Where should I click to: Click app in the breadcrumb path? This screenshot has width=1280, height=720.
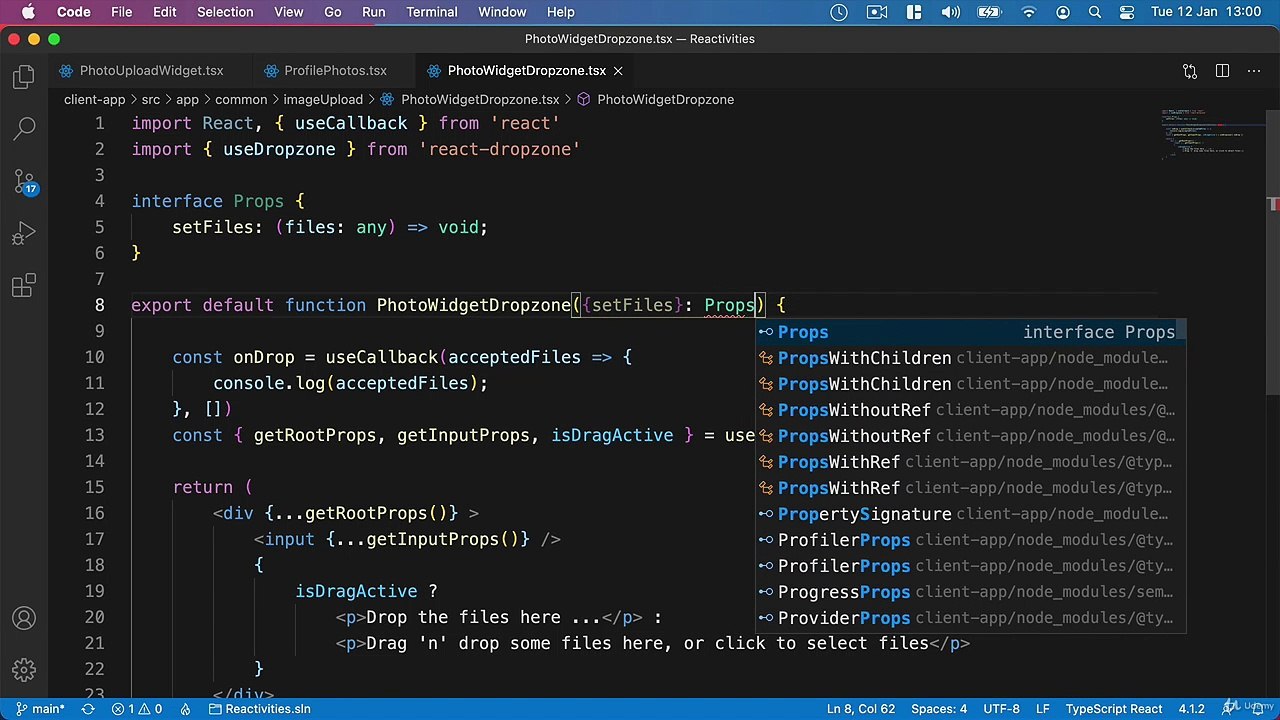coord(187,99)
